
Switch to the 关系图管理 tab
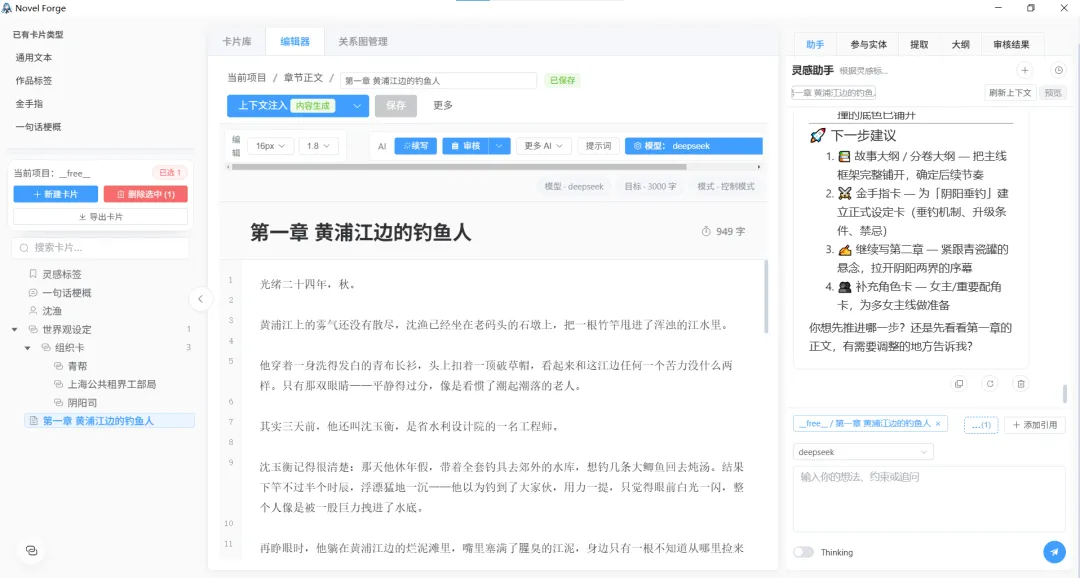[x=363, y=41]
